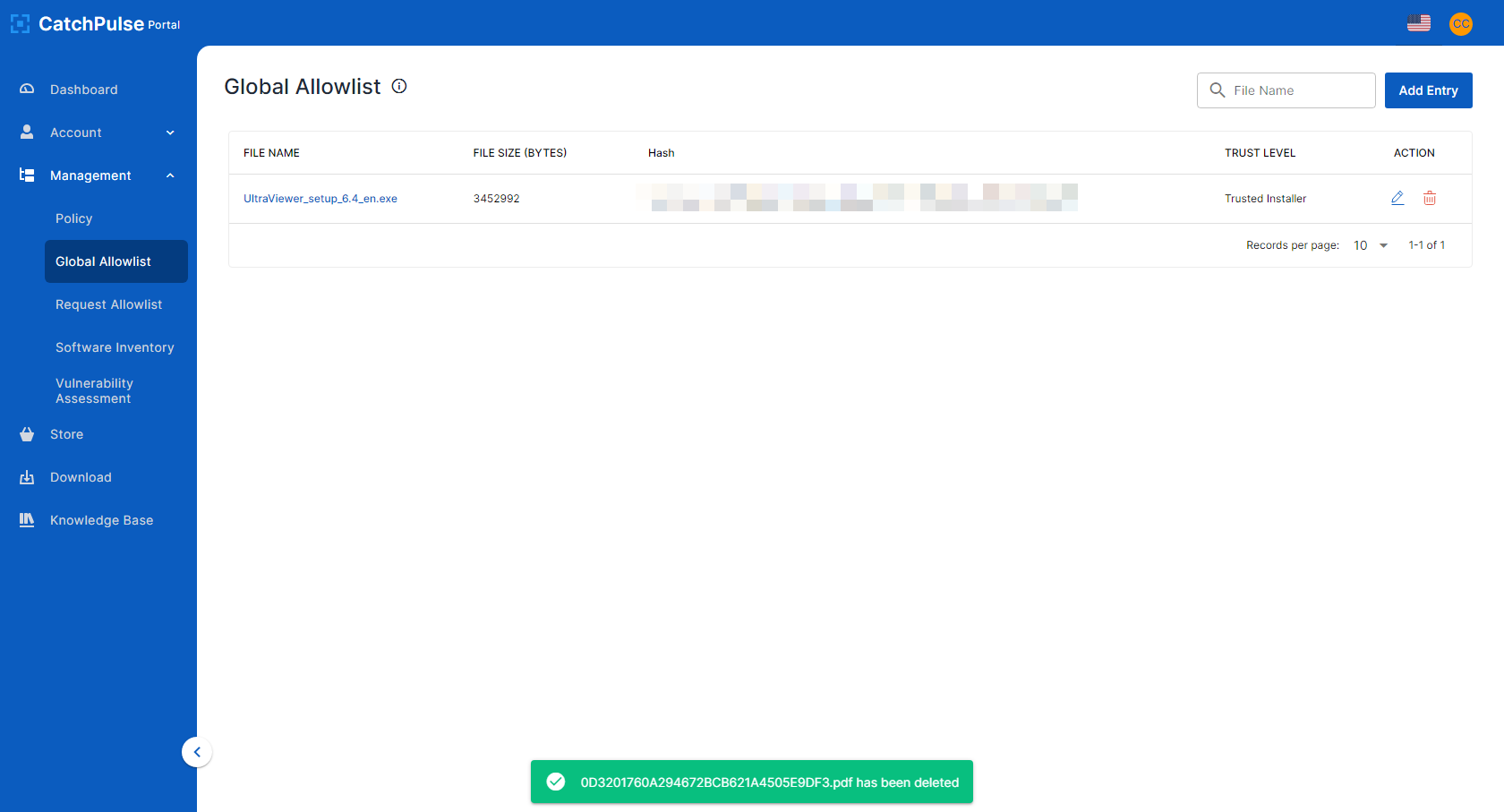Edit the UltraViewer entry with pencil icon
This screenshot has width=1504, height=812.
point(1397,198)
